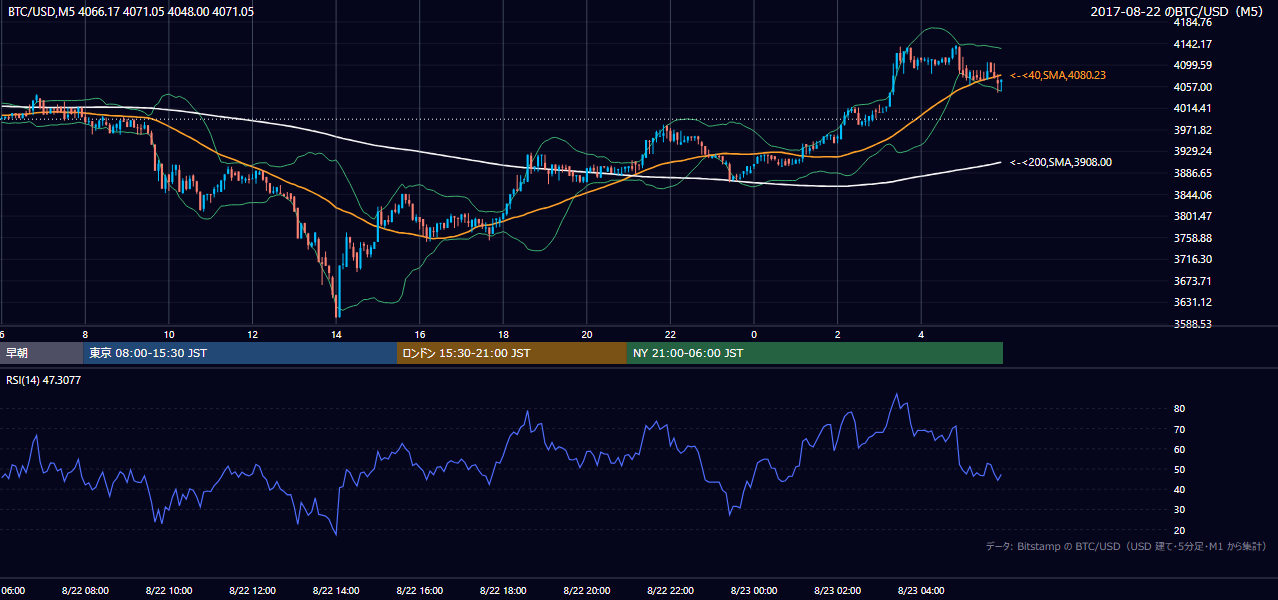Image resolution: width=1278 pixels, height=600 pixels.
Task: Click RSI axis level 40
Action: tap(1179, 489)
